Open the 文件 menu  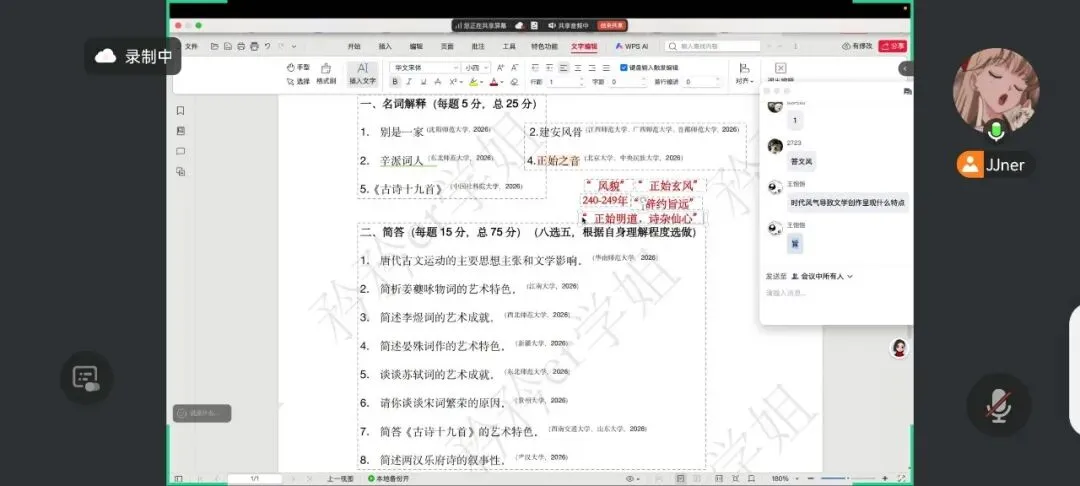(191, 46)
